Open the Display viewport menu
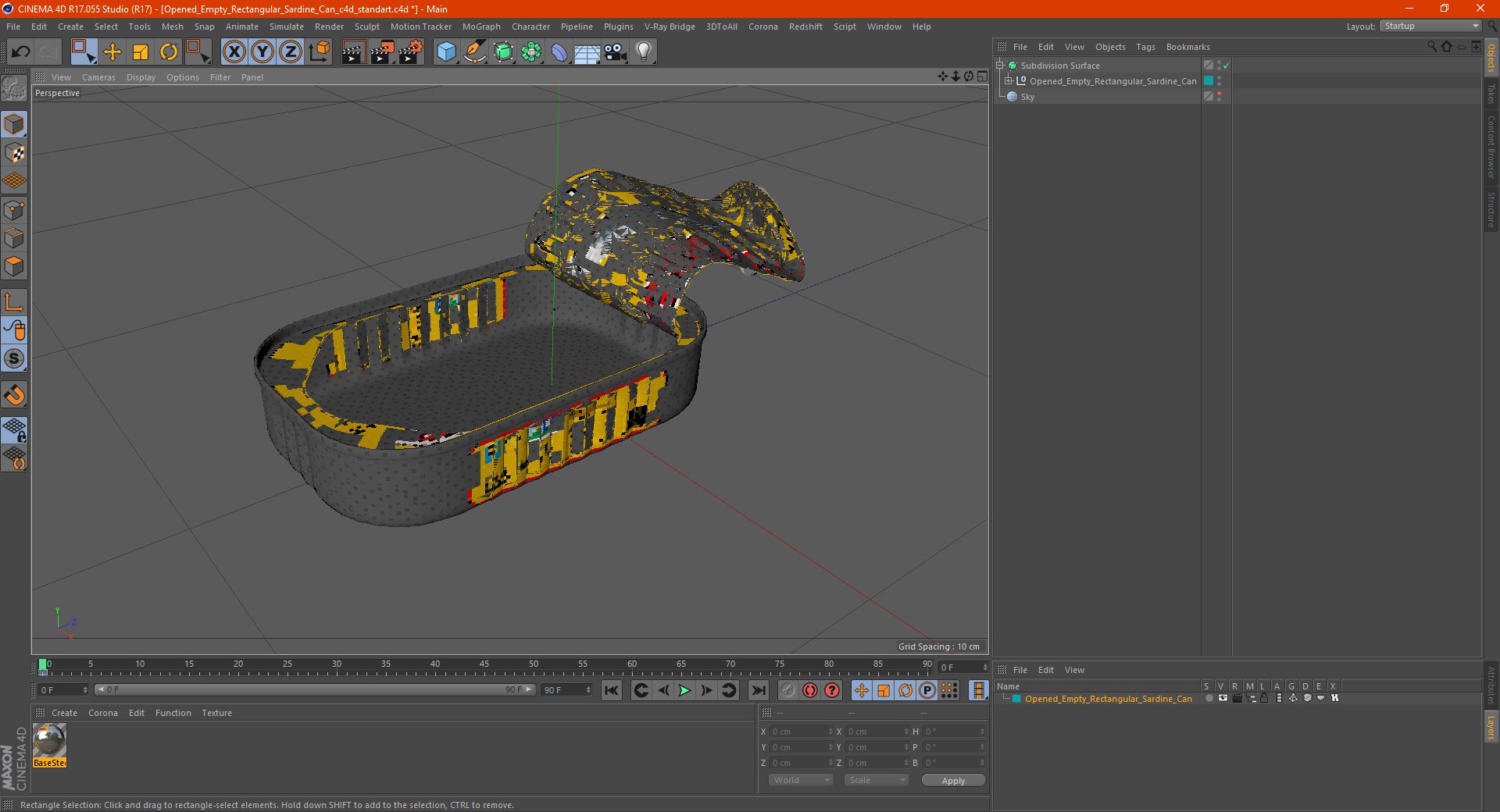 click(141, 77)
